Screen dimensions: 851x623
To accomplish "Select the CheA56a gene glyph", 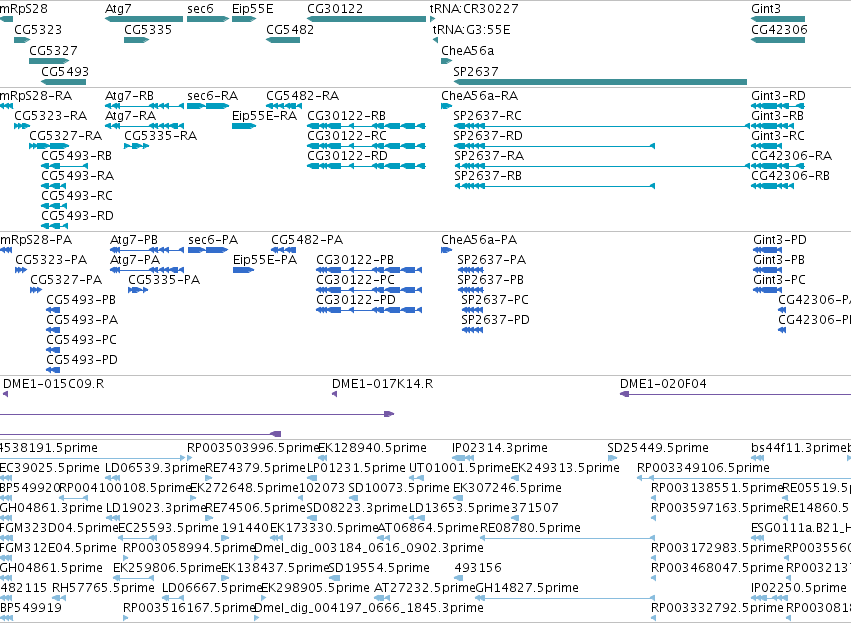I will click(x=447, y=61).
